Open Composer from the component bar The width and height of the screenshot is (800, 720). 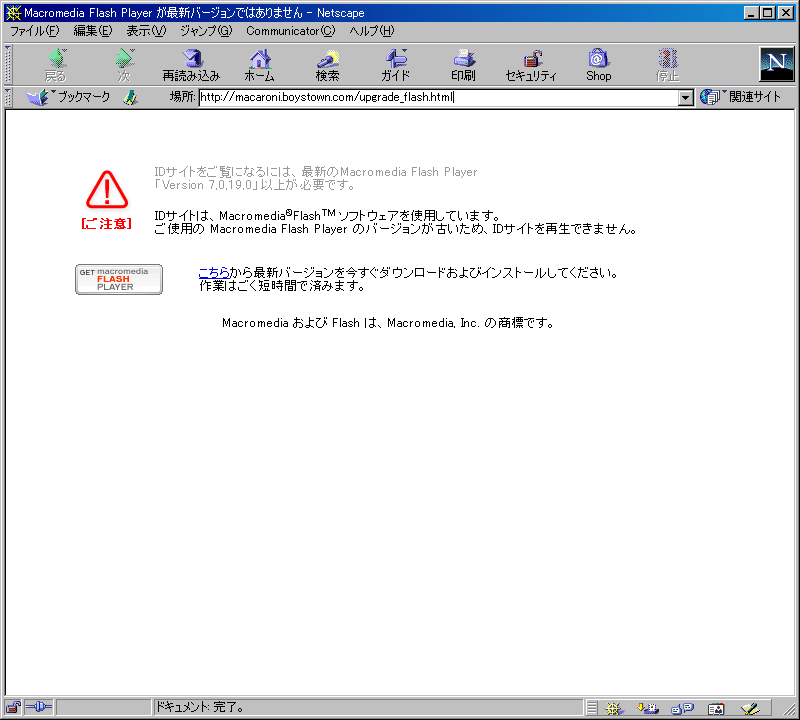(751, 708)
